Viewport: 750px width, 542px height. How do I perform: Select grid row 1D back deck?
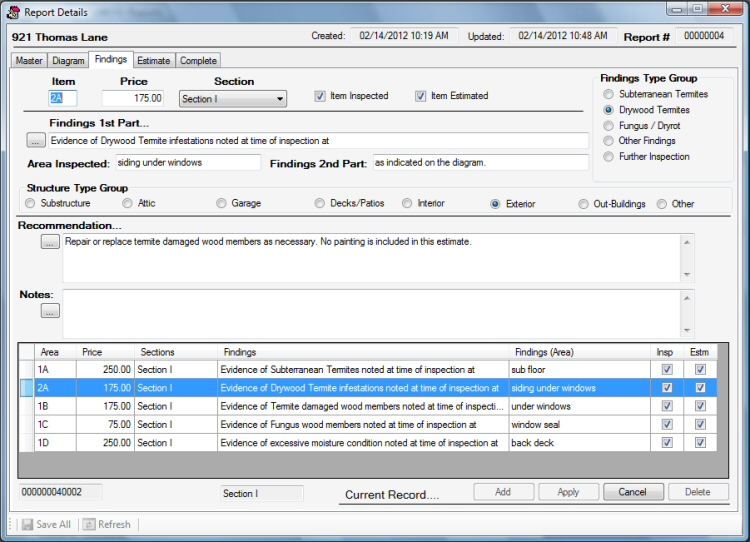point(368,442)
